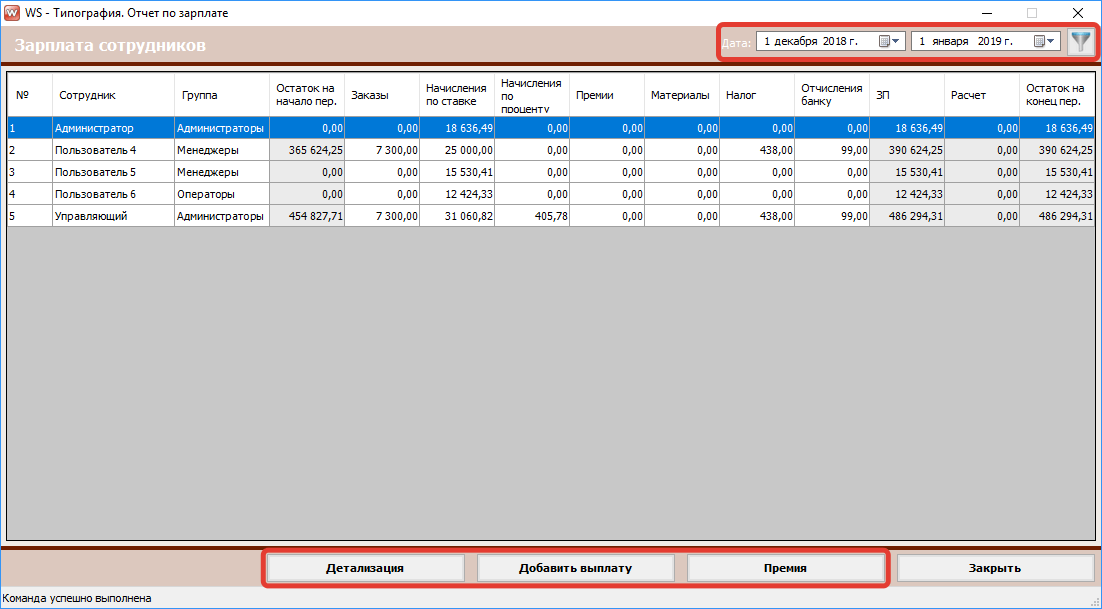Click the Операторы group cell
This screenshot has width=1102, height=609.
click(x=222, y=194)
